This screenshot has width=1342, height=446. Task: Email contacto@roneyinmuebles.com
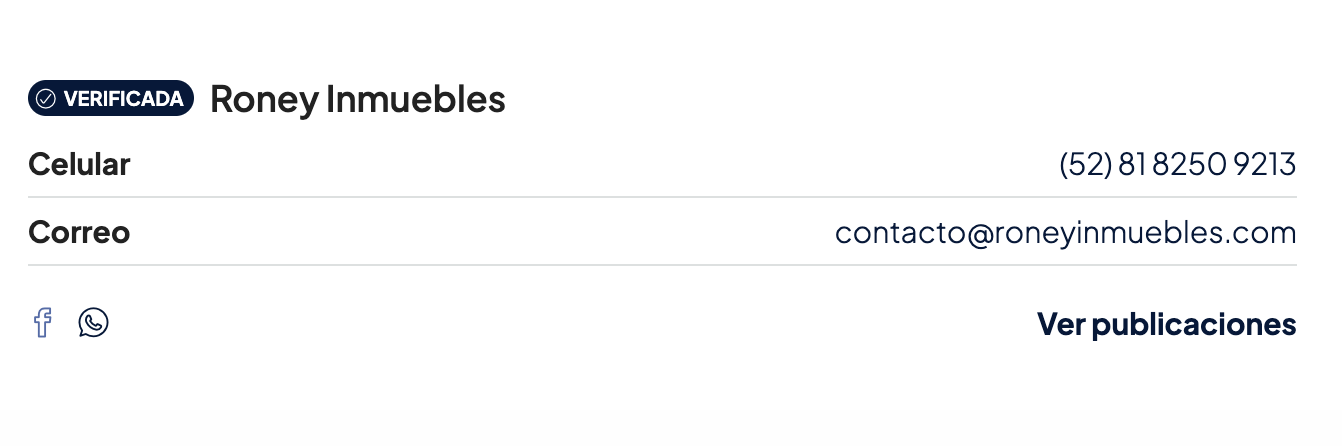click(1065, 233)
